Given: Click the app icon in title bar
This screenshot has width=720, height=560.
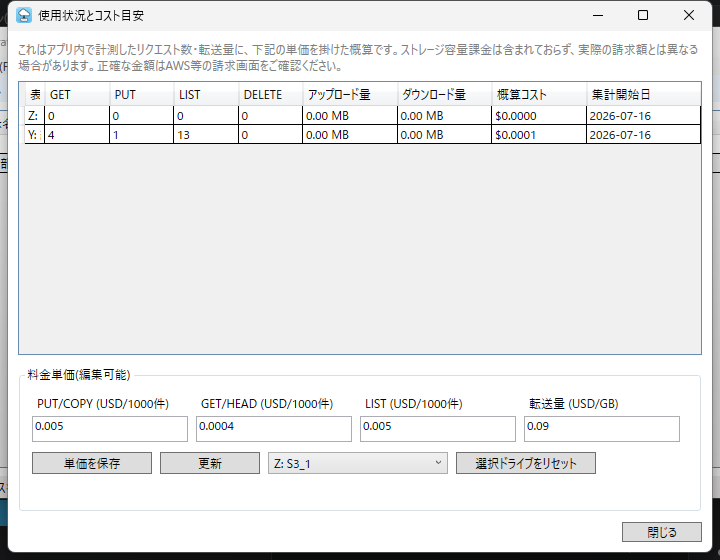Looking at the screenshot, I should coord(24,15).
